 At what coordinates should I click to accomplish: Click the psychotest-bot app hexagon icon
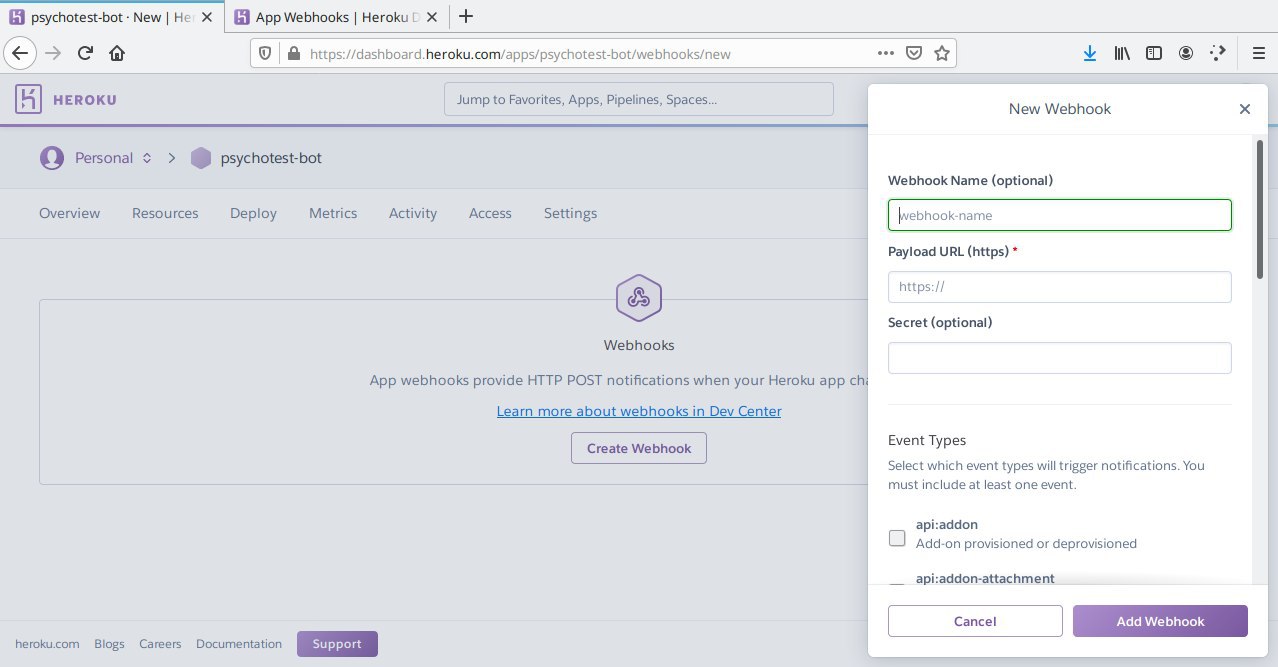[201, 158]
